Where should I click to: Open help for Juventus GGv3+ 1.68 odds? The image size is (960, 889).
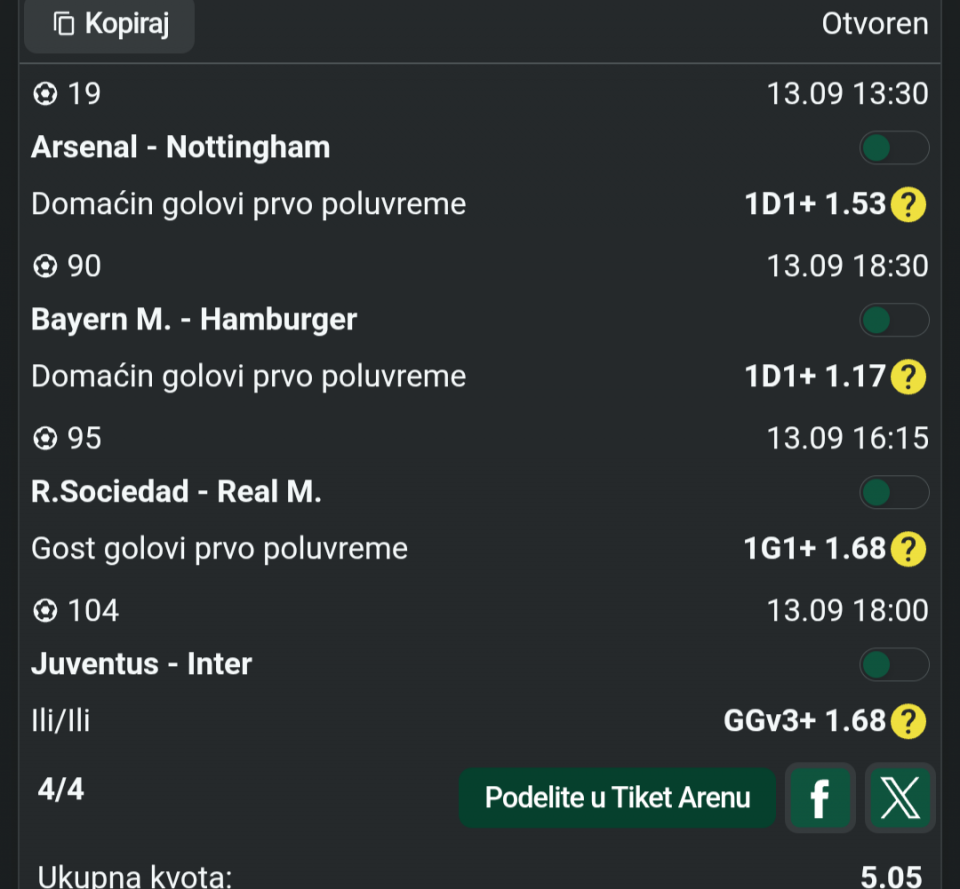[908, 721]
